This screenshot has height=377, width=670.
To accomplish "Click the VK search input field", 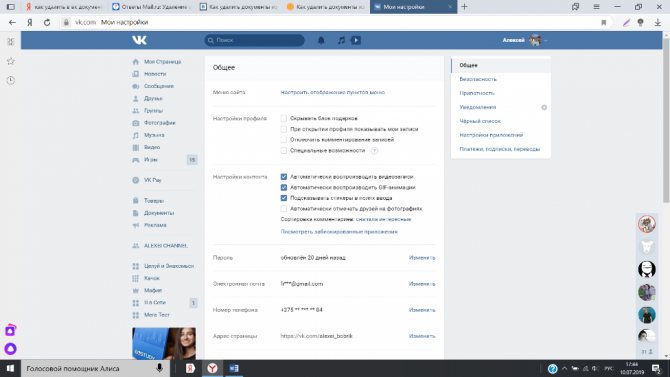I will (x=255, y=40).
